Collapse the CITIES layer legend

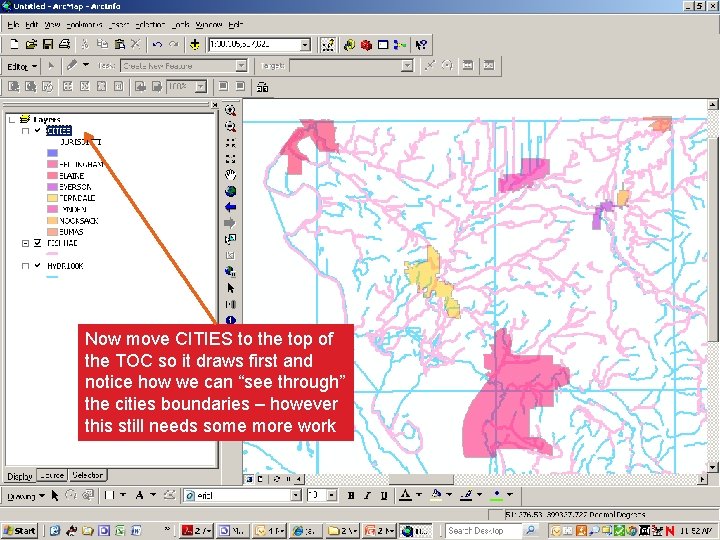click(x=25, y=131)
